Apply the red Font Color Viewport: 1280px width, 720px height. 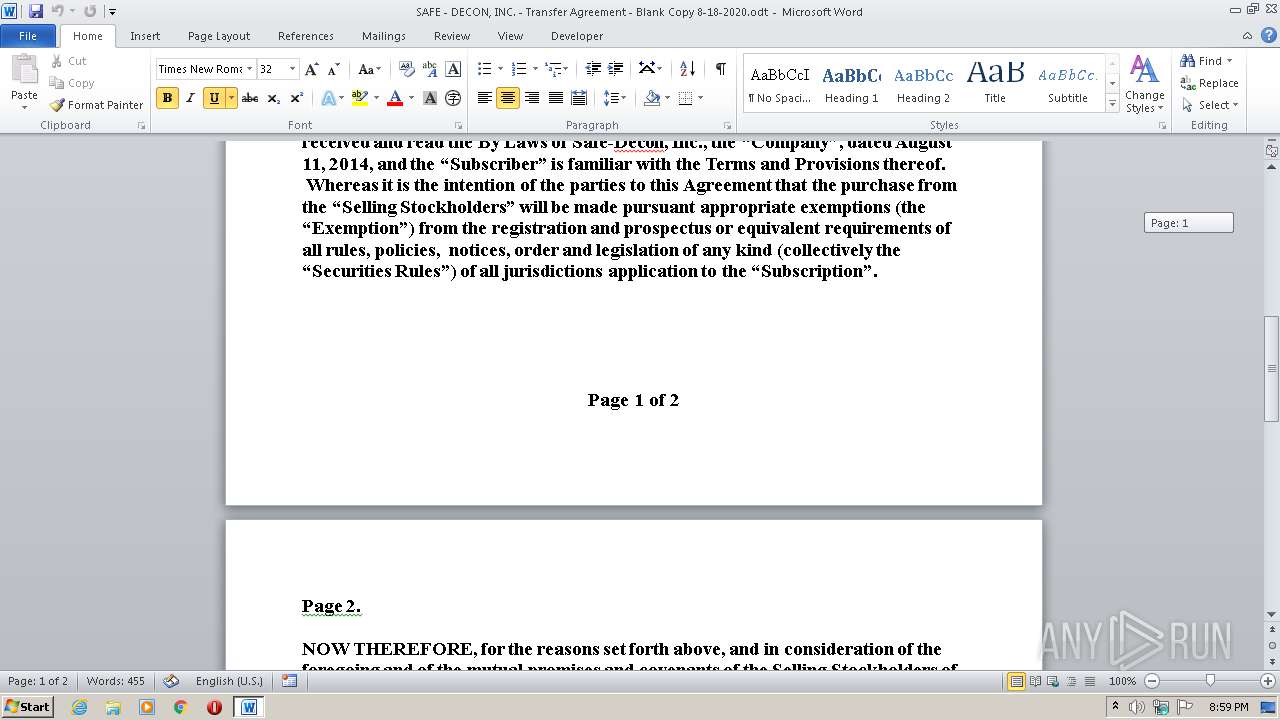coord(395,98)
